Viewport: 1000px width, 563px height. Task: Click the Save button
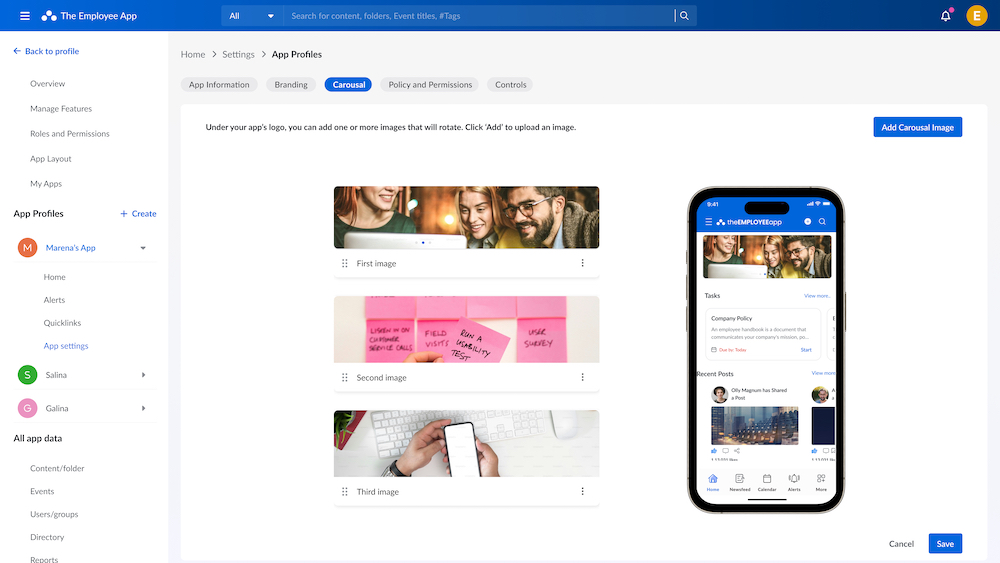tap(945, 543)
